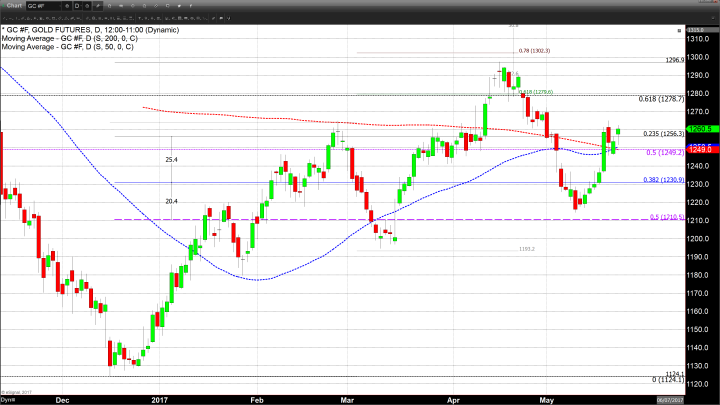The height and width of the screenshot is (405, 720).
Task: Click the 20.4 measurement label
Action: [171, 201]
